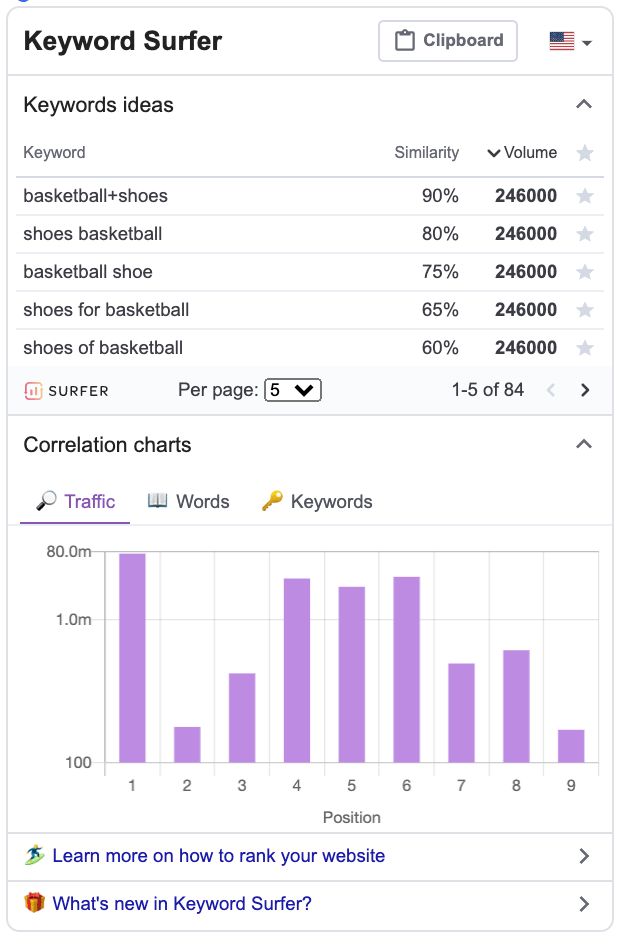Click the chevron beside Learn more link
This screenshot has width=624, height=940.
(584, 856)
